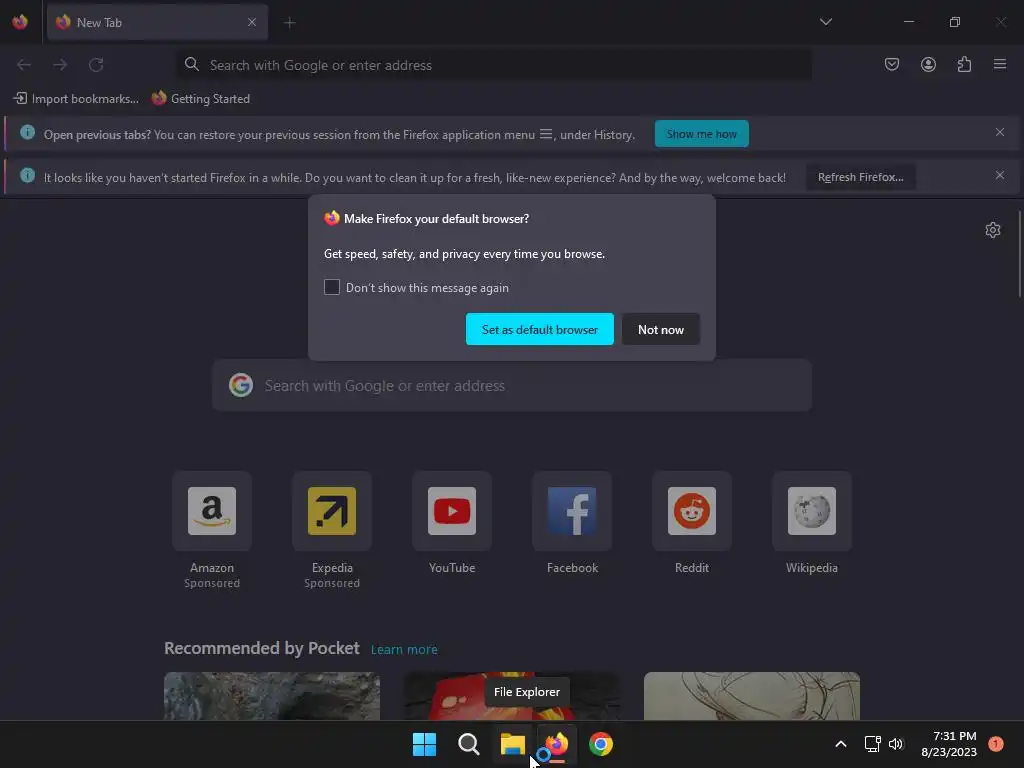Dismiss the Open previous tabs notification
This screenshot has height=768, width=1024.
click(x=999, y=133)
